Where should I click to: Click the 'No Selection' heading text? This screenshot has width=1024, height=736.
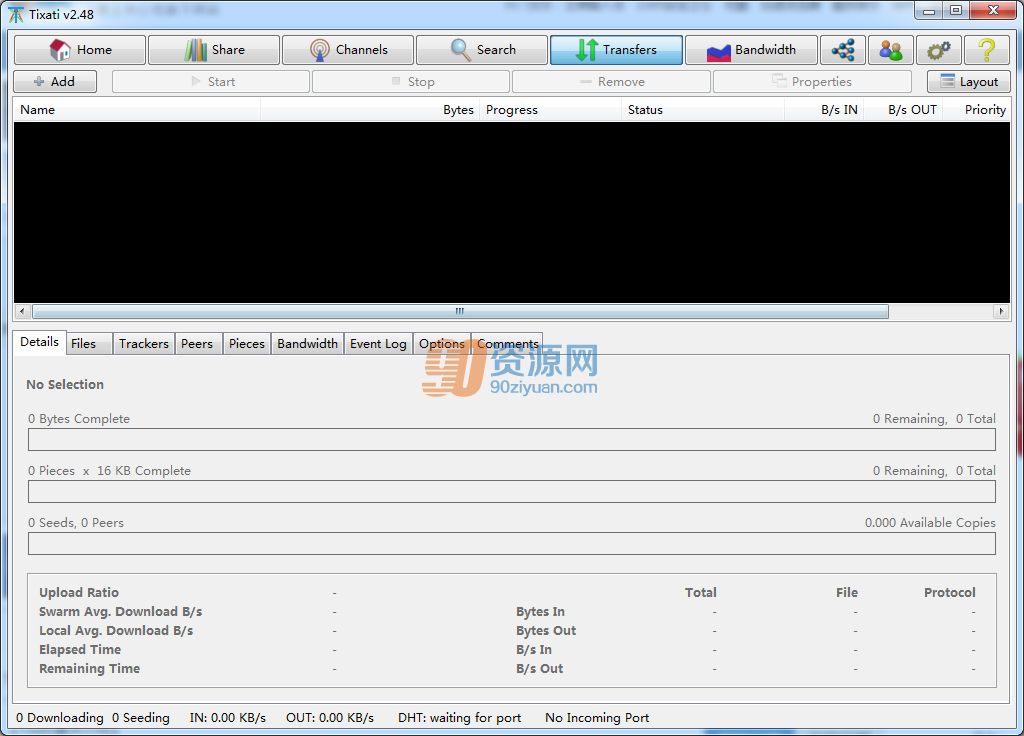(65, 385)
